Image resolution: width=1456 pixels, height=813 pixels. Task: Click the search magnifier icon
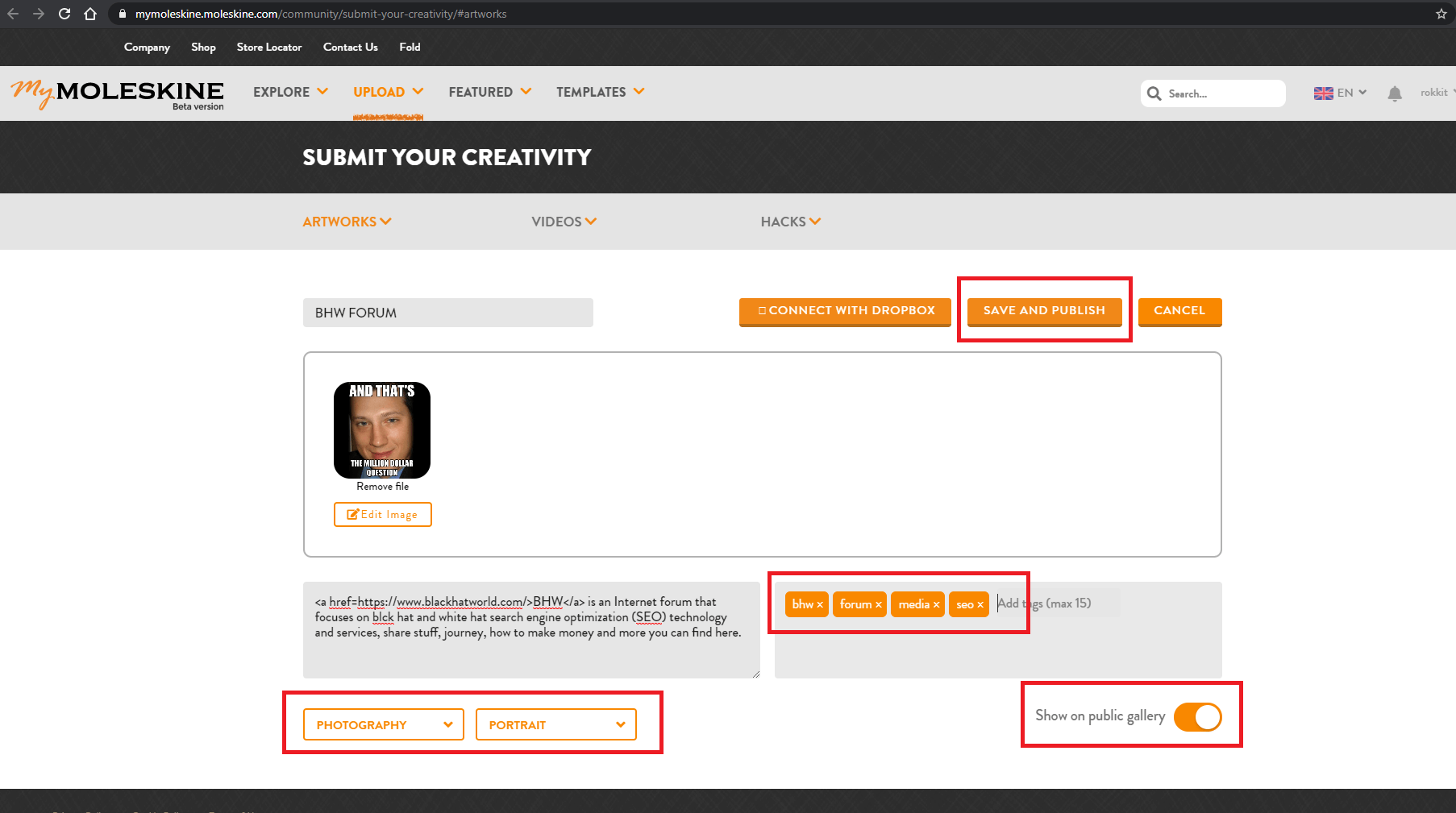pos(1154,93)
